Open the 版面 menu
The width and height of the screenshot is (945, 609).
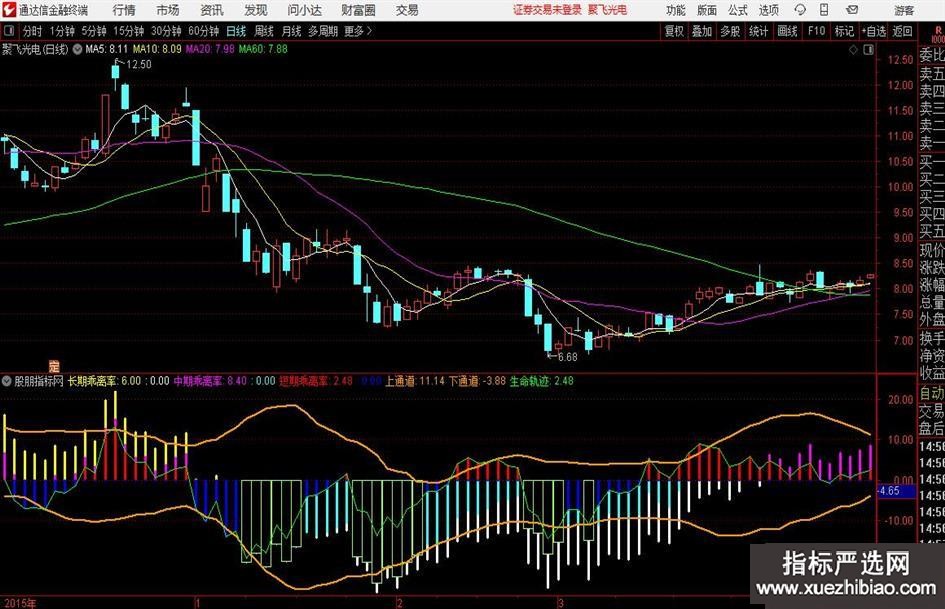tap(707, 10)
